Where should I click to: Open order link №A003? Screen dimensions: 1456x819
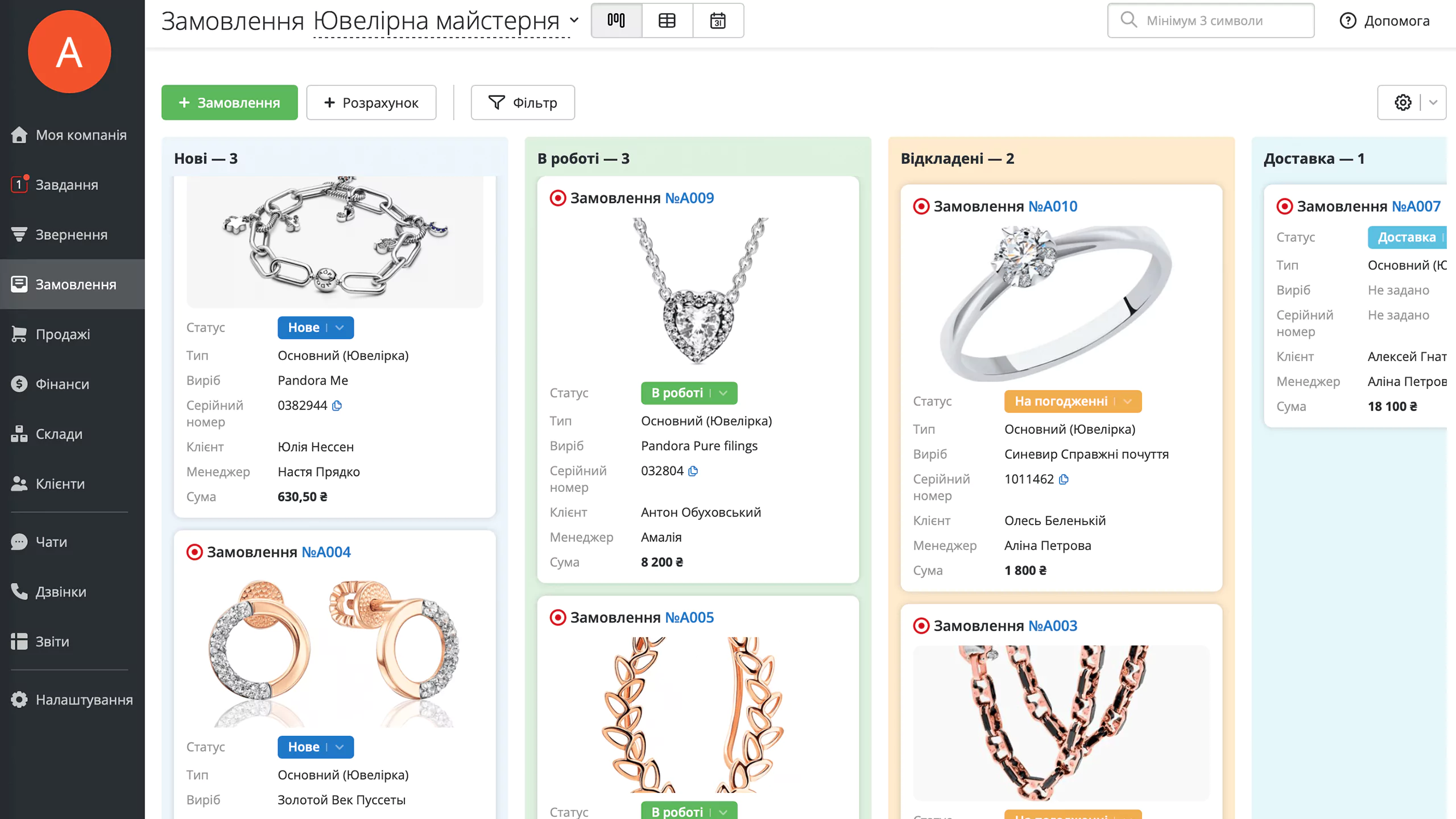[1053, 626]
